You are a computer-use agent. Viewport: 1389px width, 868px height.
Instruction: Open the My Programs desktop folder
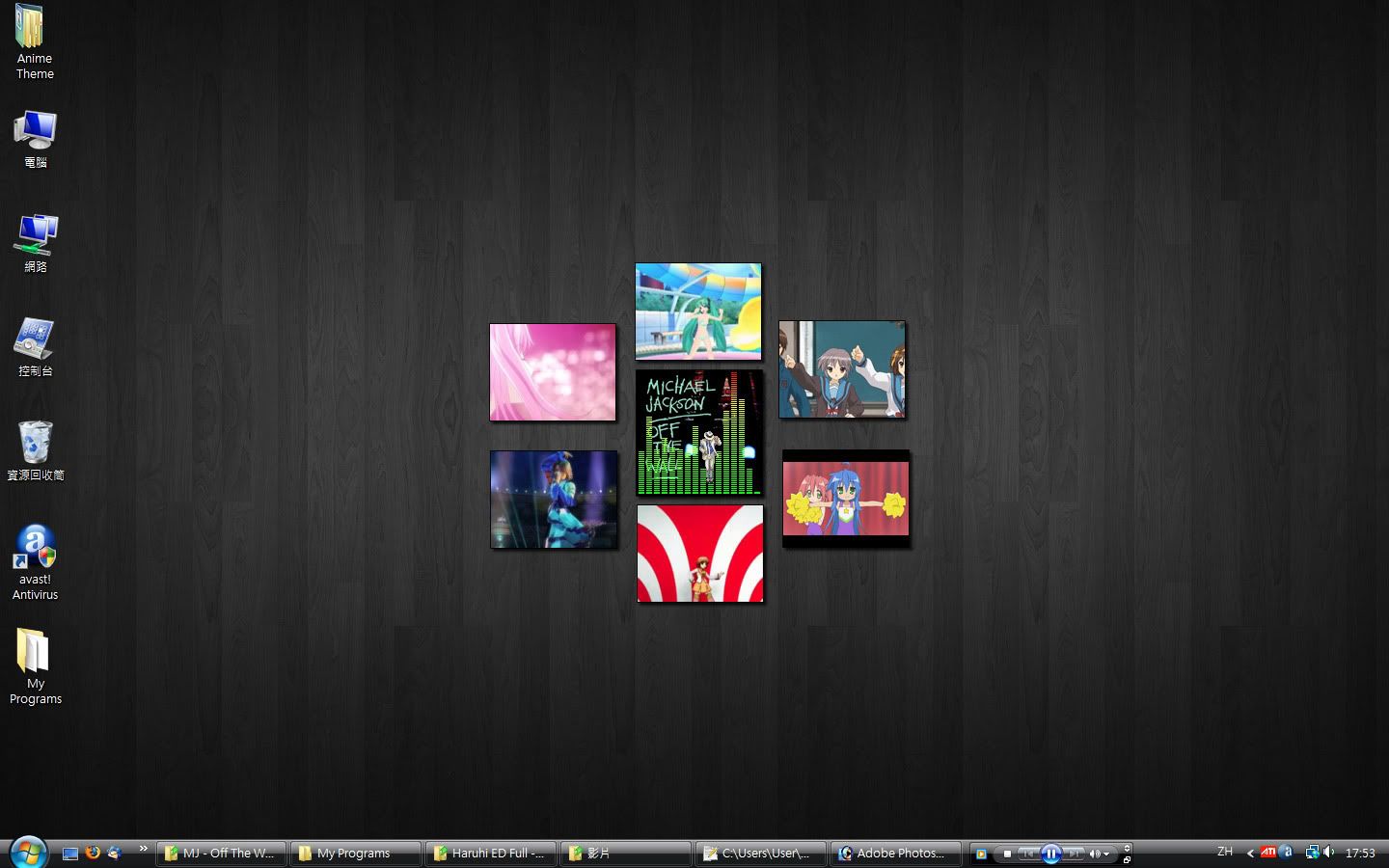pos(35,666)
